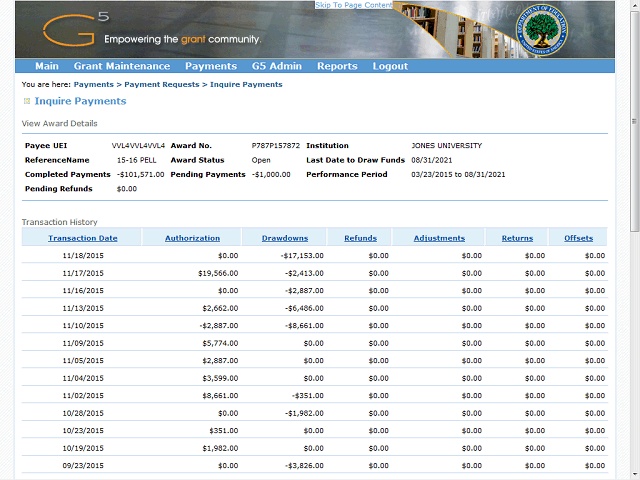
Task: Click Logout in the navigation bar
Action: click(x=390, y=66)
